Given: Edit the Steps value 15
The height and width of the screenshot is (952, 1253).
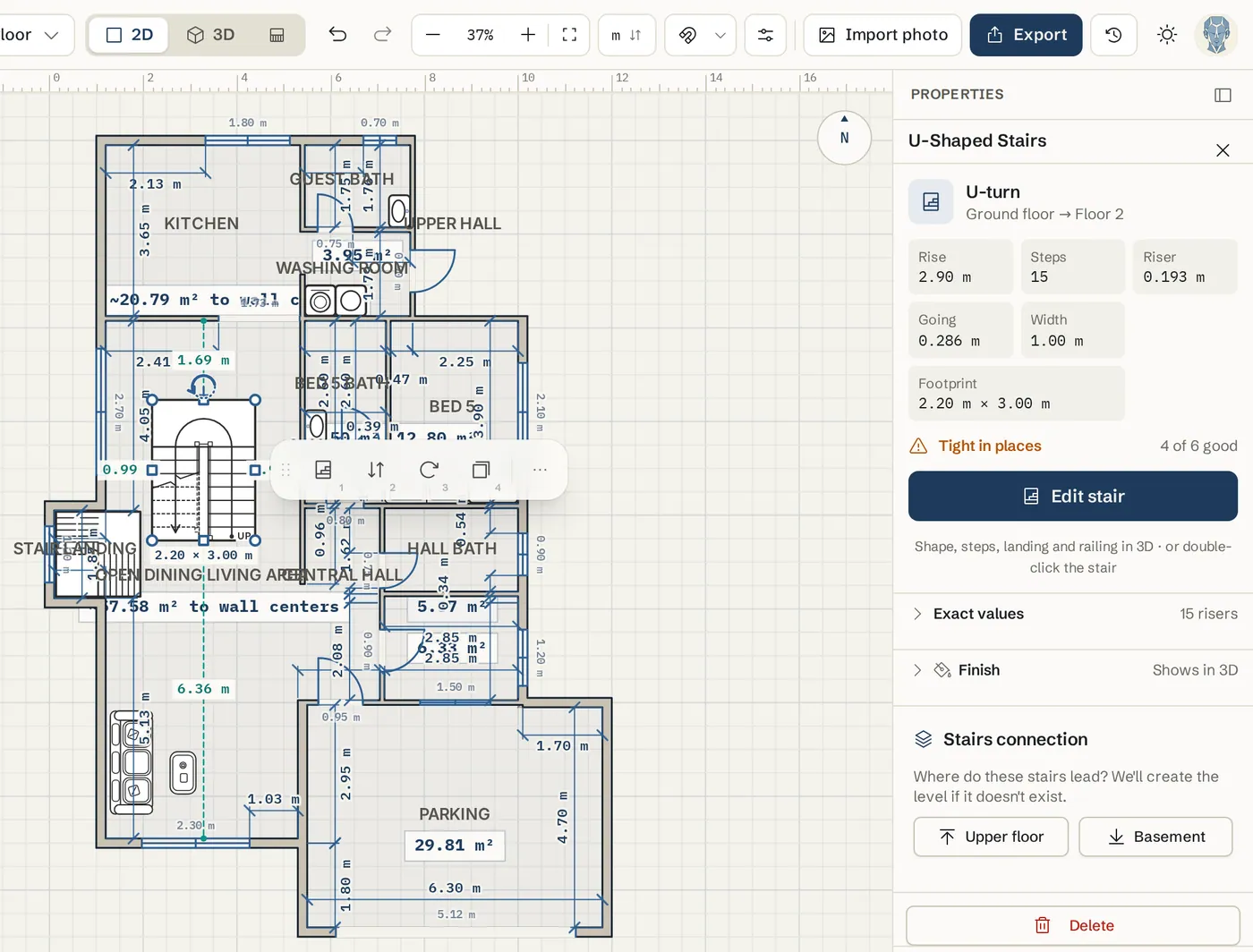Looking at the screenshot, I should pyautogui.click(x=1072, y=267).
